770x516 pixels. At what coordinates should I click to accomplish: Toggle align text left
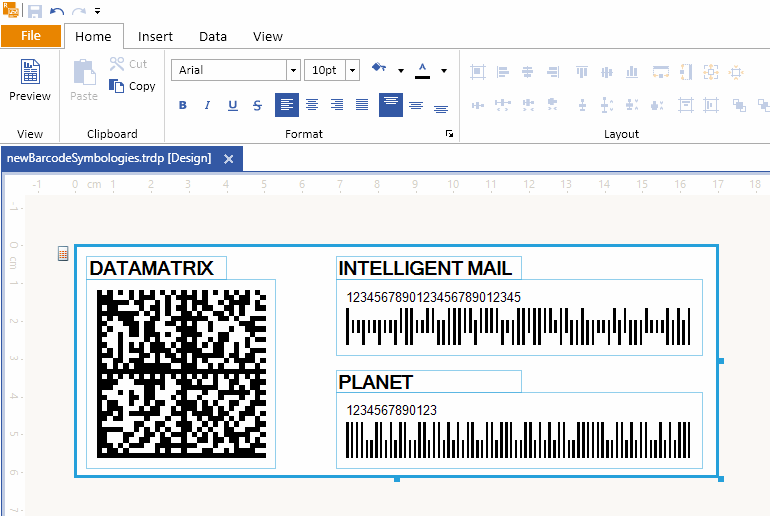coord(287,105)
